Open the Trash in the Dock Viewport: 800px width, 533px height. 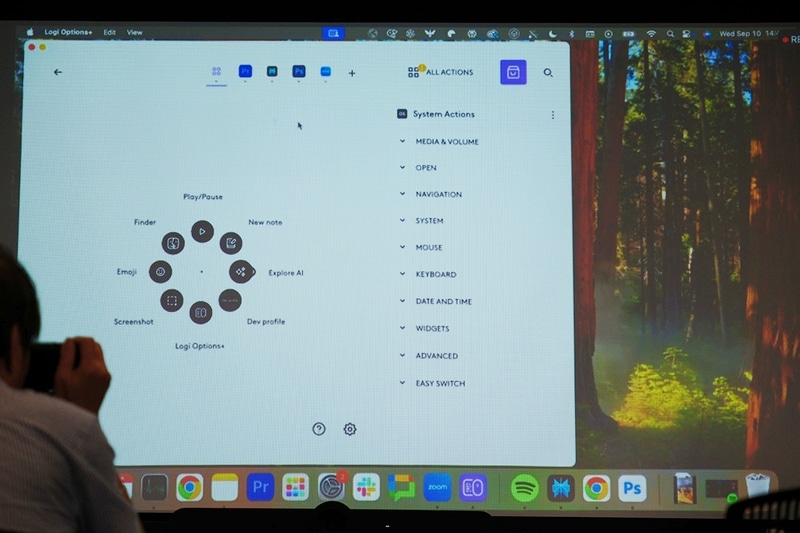(758, 486)
